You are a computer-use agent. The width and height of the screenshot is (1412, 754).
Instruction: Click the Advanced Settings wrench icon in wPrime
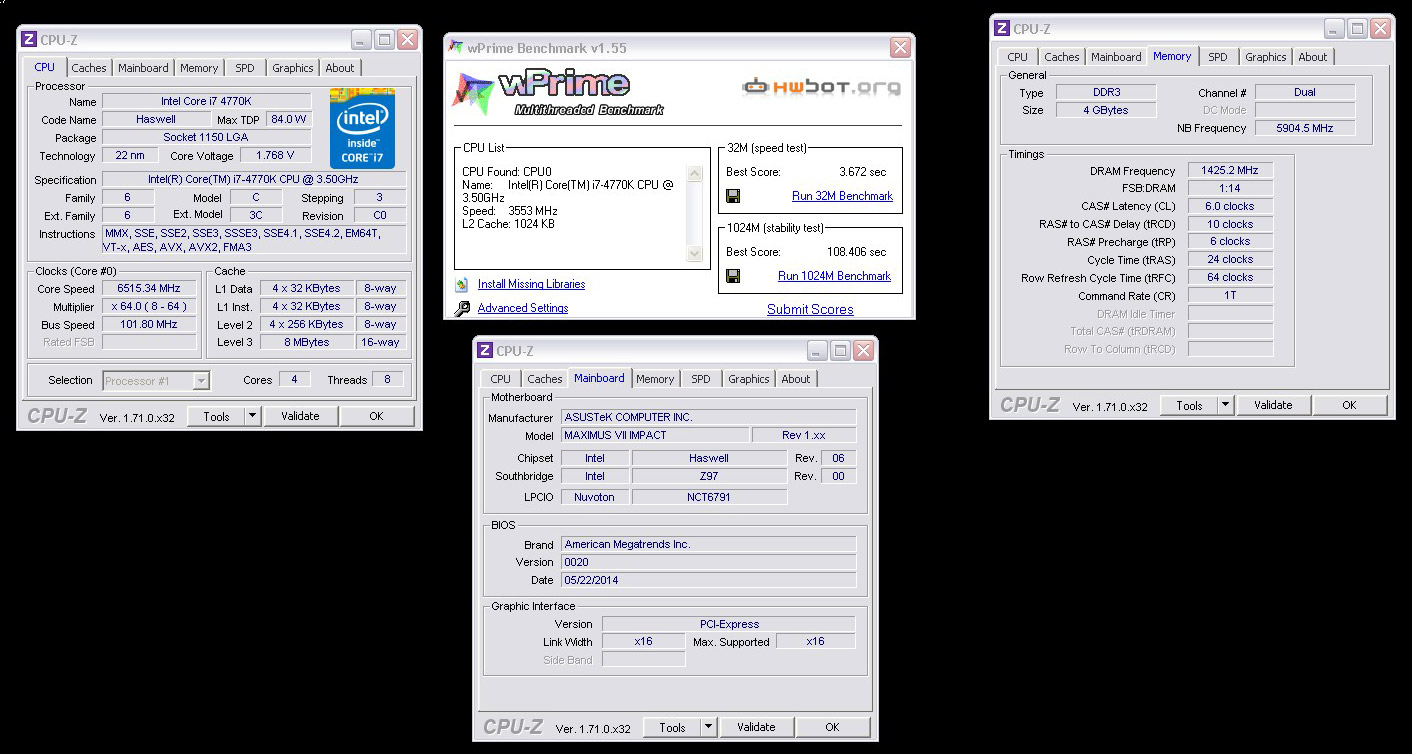point(462,309)
